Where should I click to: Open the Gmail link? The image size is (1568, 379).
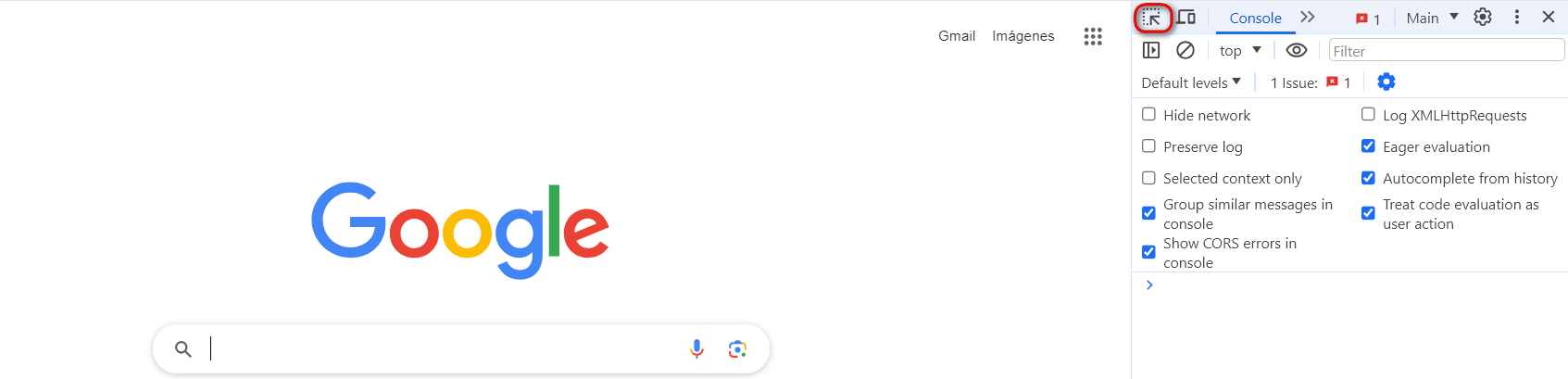click(x=956, y=36)
